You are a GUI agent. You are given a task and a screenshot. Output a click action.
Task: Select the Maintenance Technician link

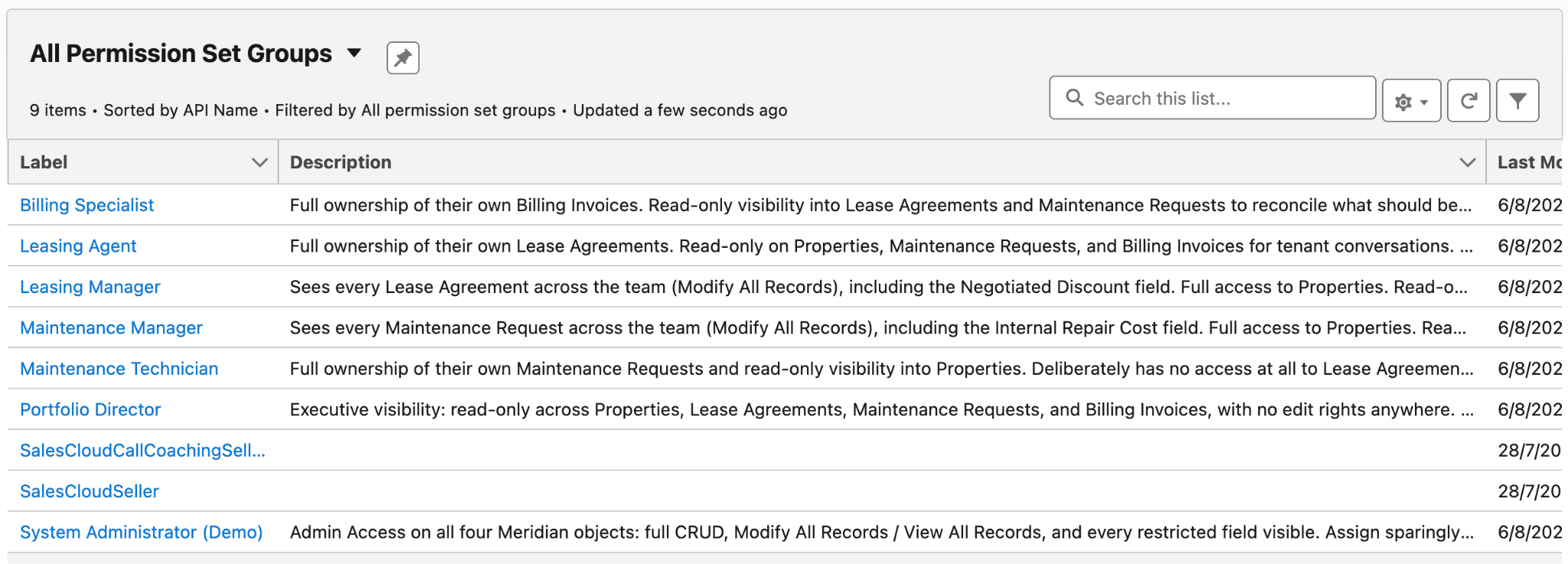click(x=119, y=369)
